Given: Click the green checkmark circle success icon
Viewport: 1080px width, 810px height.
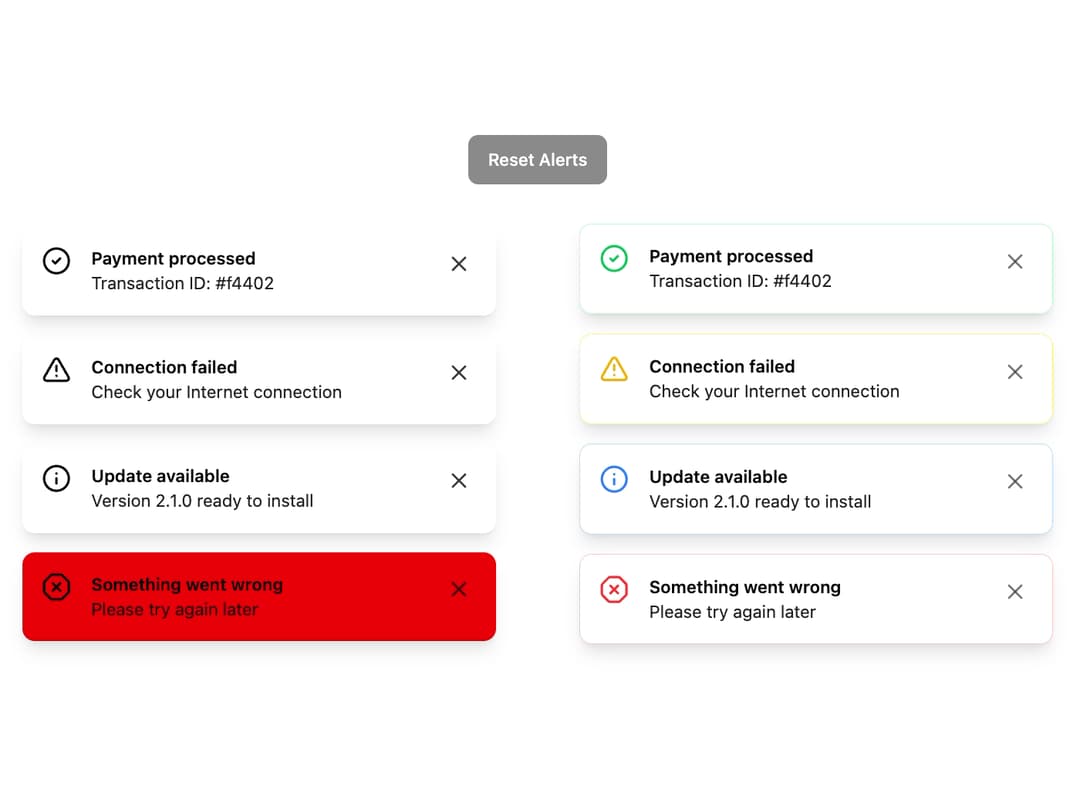Looking at the screenshot, I should (x=614, y=259).
